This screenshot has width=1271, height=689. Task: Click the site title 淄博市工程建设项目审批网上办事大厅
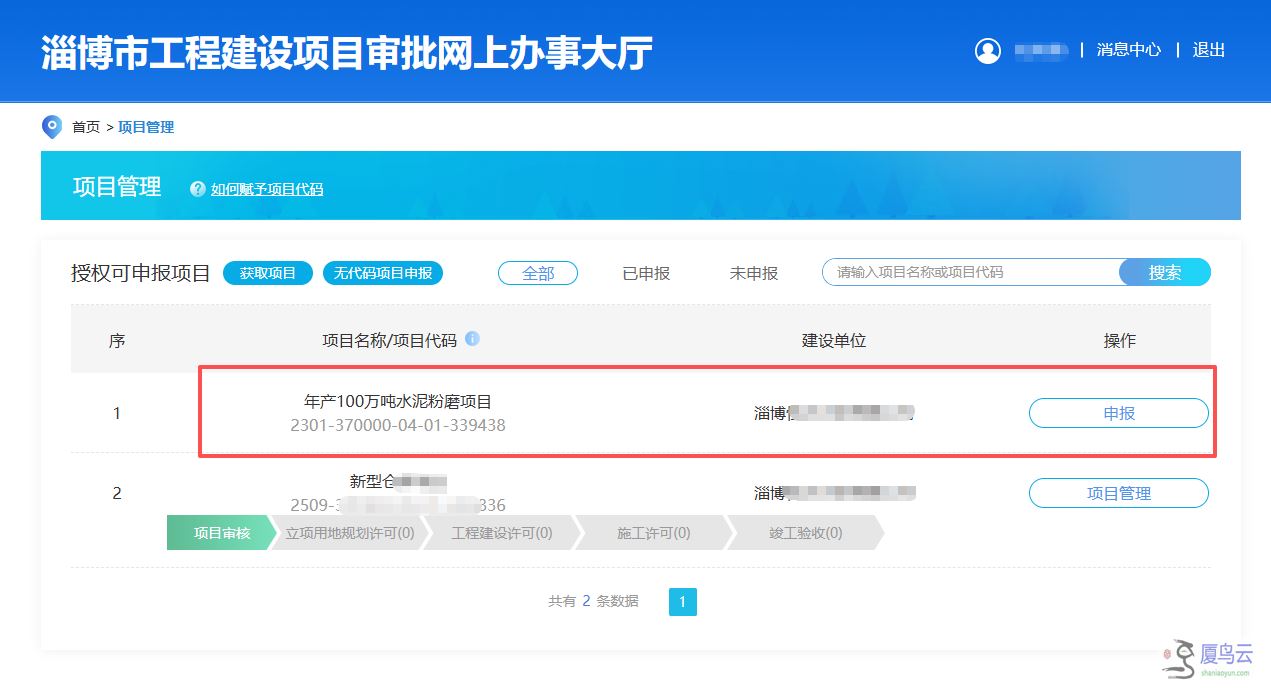click(x=347, y=52)
